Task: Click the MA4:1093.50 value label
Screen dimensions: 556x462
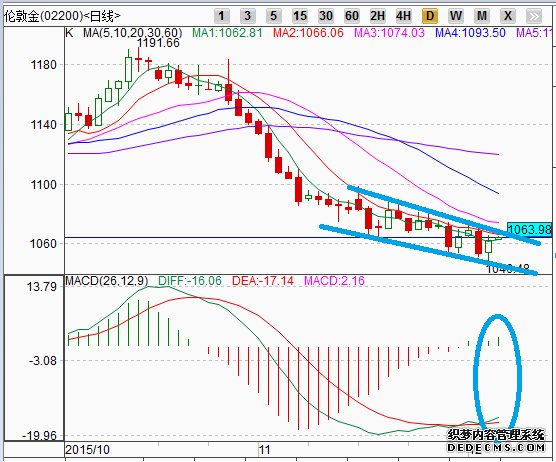Action: (x=470, y=33)
